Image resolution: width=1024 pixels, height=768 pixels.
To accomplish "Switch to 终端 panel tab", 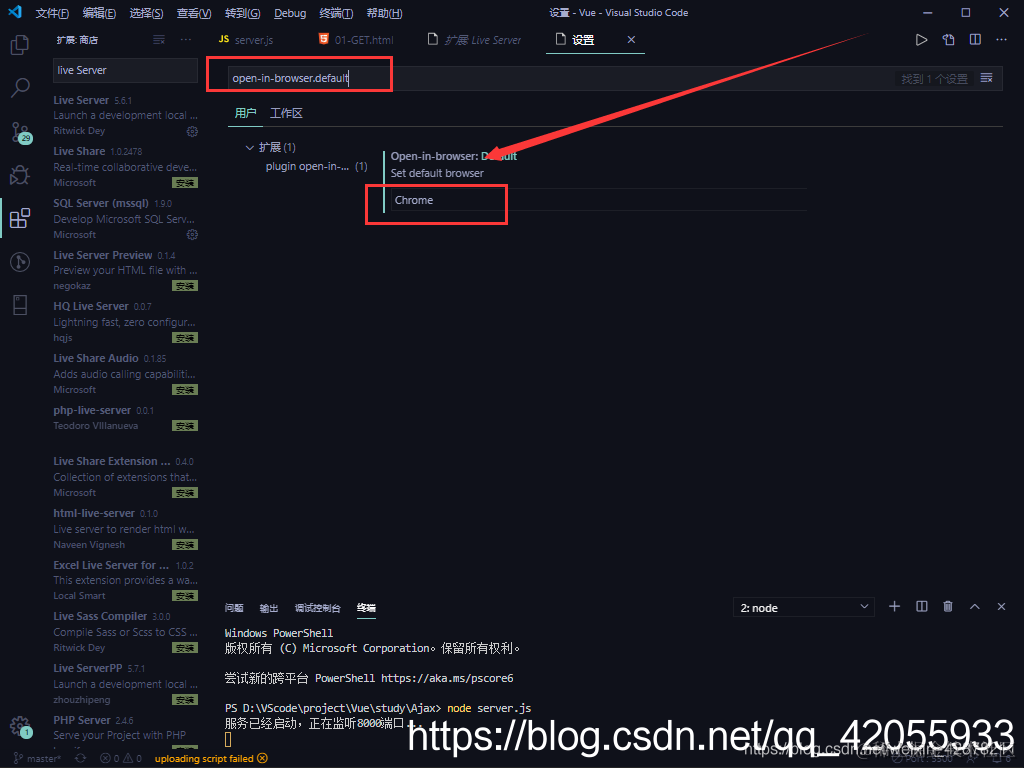I will tap(366, 608).
